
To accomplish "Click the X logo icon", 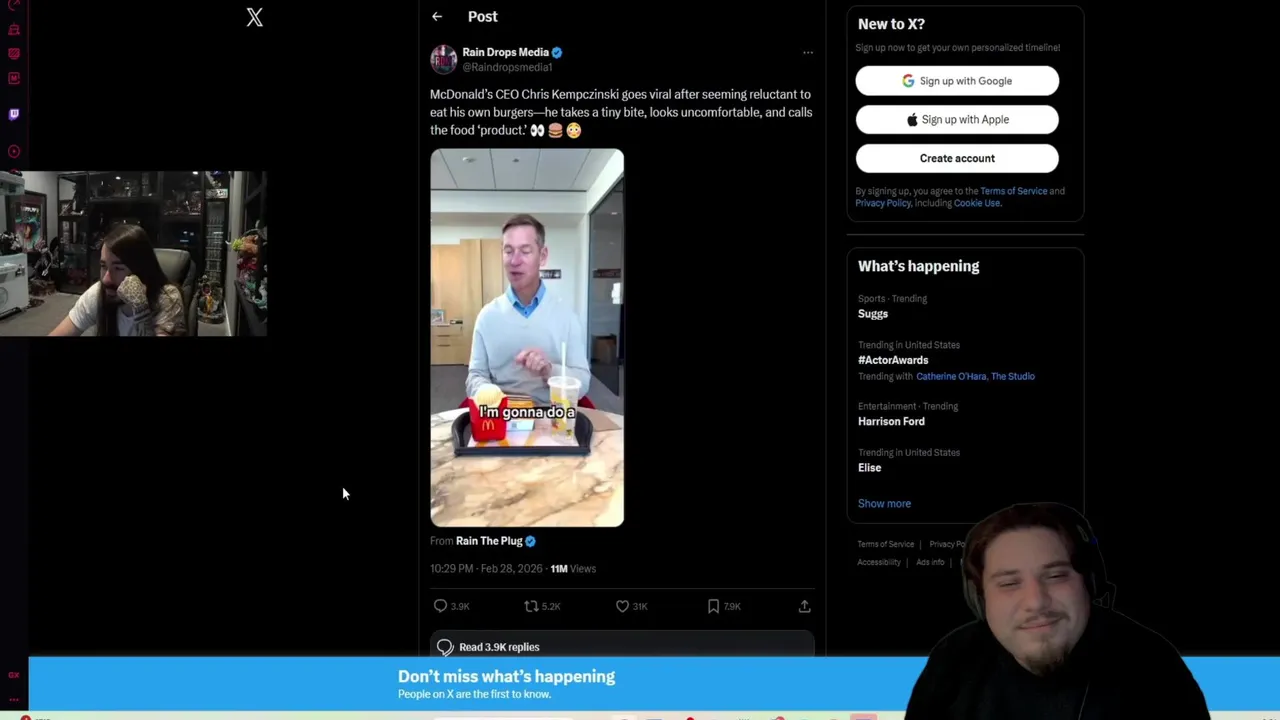I will click(x=255, y=17).
